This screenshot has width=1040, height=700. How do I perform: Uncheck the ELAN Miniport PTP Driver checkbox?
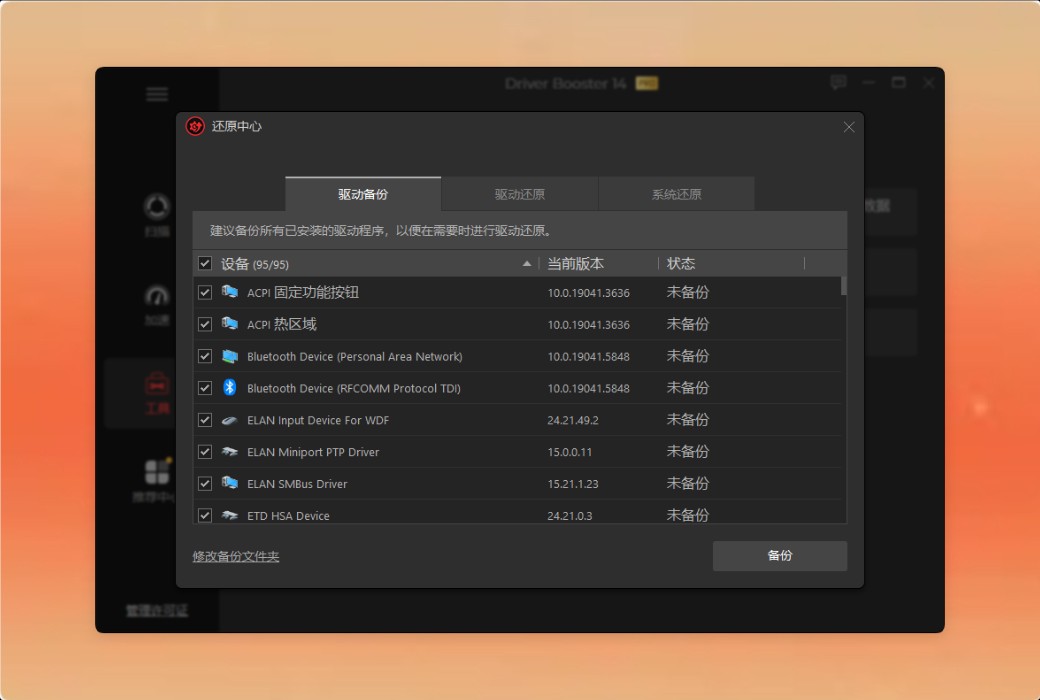tap(205, 452)
